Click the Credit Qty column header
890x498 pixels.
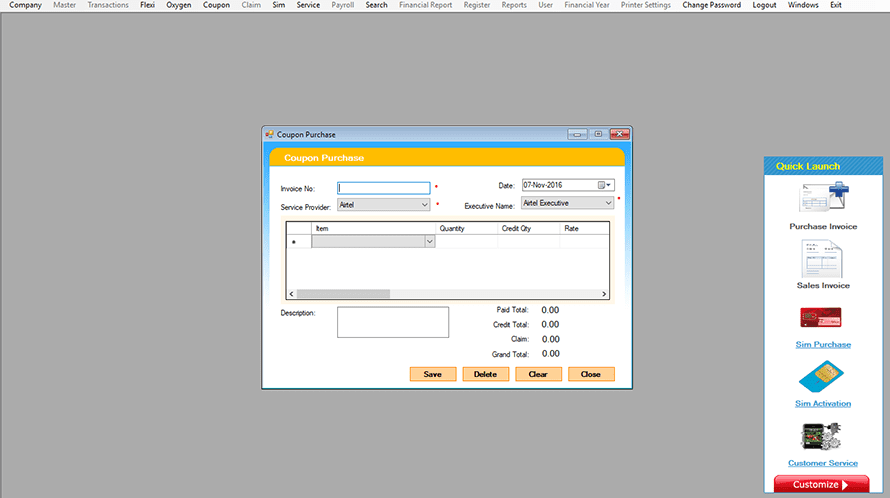tap(528, 228)
